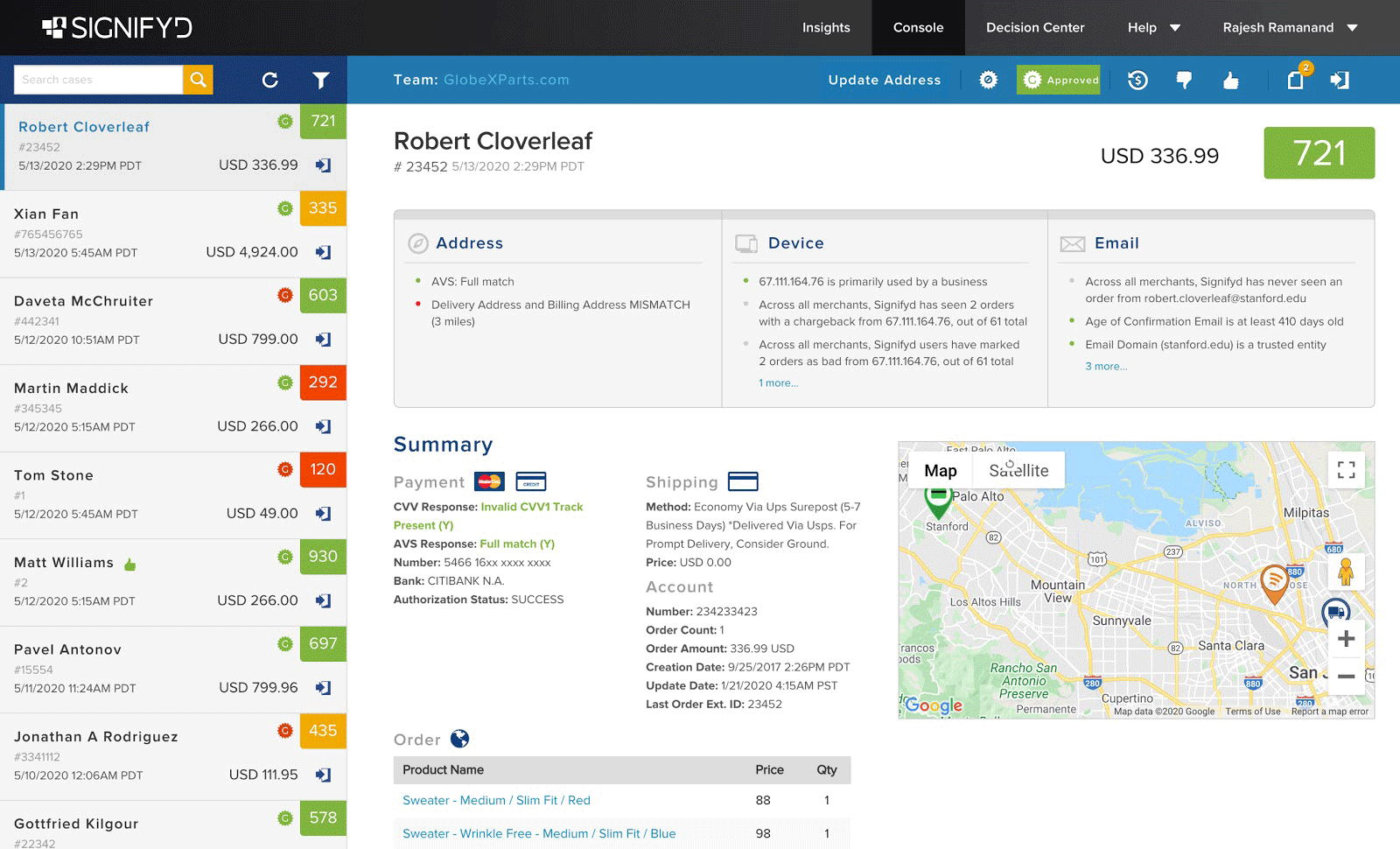Image resolution: width=1400 pixels, height=849 pixels.
Task: Click the red 120 score badge on Tom Stone
Action: click(323, 469)
